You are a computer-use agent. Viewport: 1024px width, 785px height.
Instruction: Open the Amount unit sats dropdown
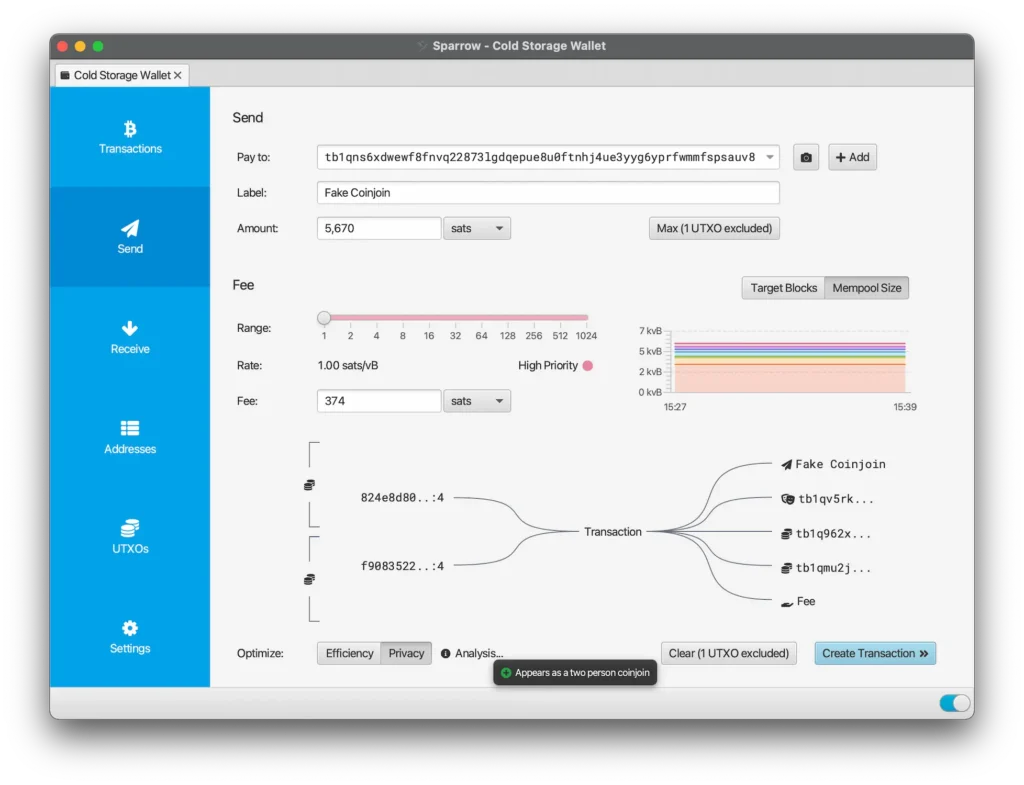coord(477,229)
